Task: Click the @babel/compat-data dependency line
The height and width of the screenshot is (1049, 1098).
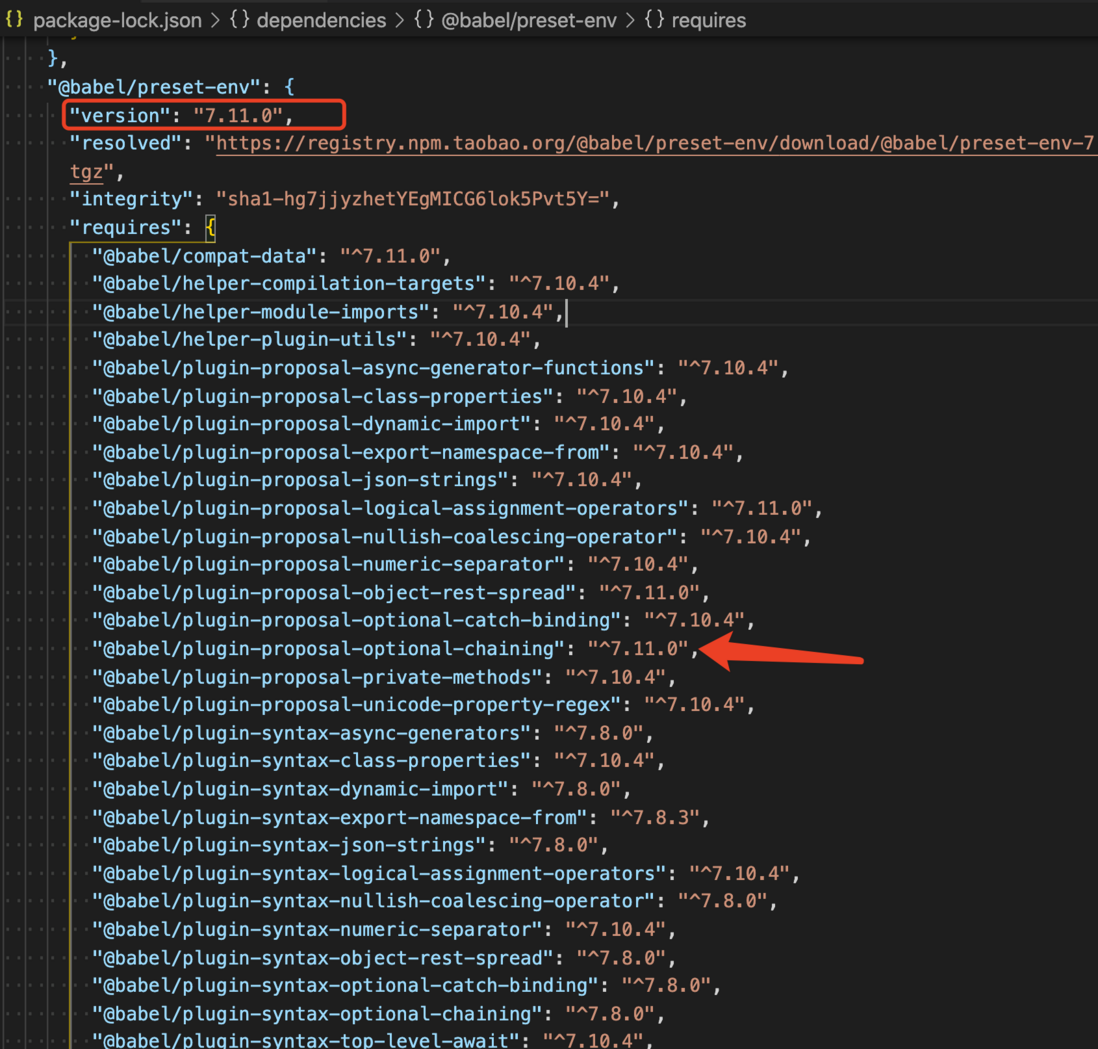Action: 271,256
